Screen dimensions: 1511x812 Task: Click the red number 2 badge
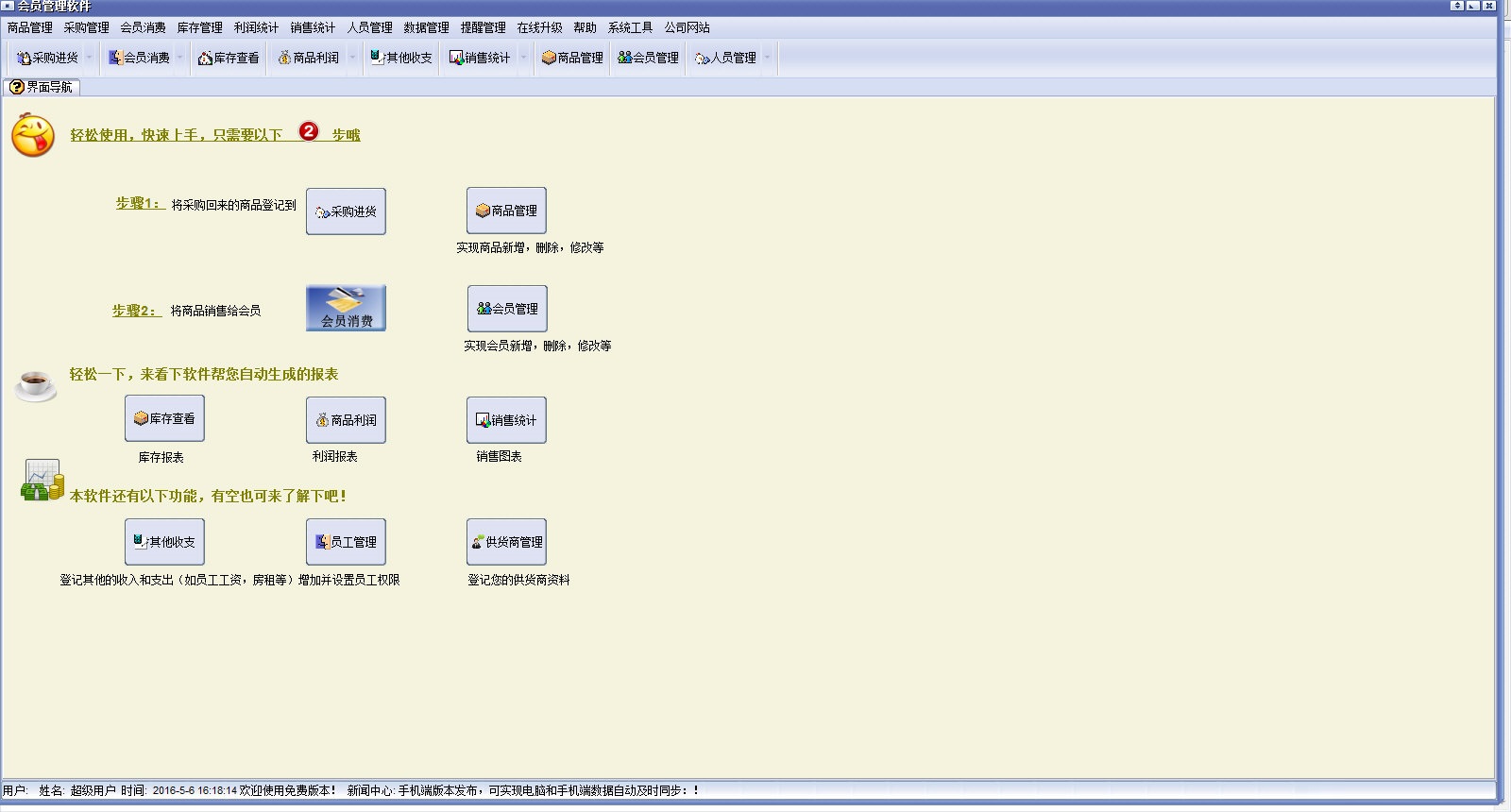click(309, 131)
